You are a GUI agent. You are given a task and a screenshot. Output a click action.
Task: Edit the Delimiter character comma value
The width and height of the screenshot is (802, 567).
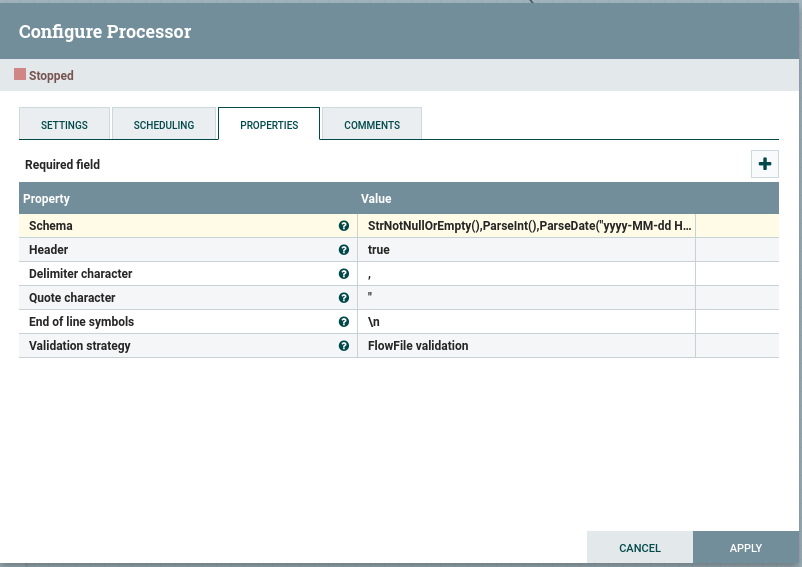[526, 274]
